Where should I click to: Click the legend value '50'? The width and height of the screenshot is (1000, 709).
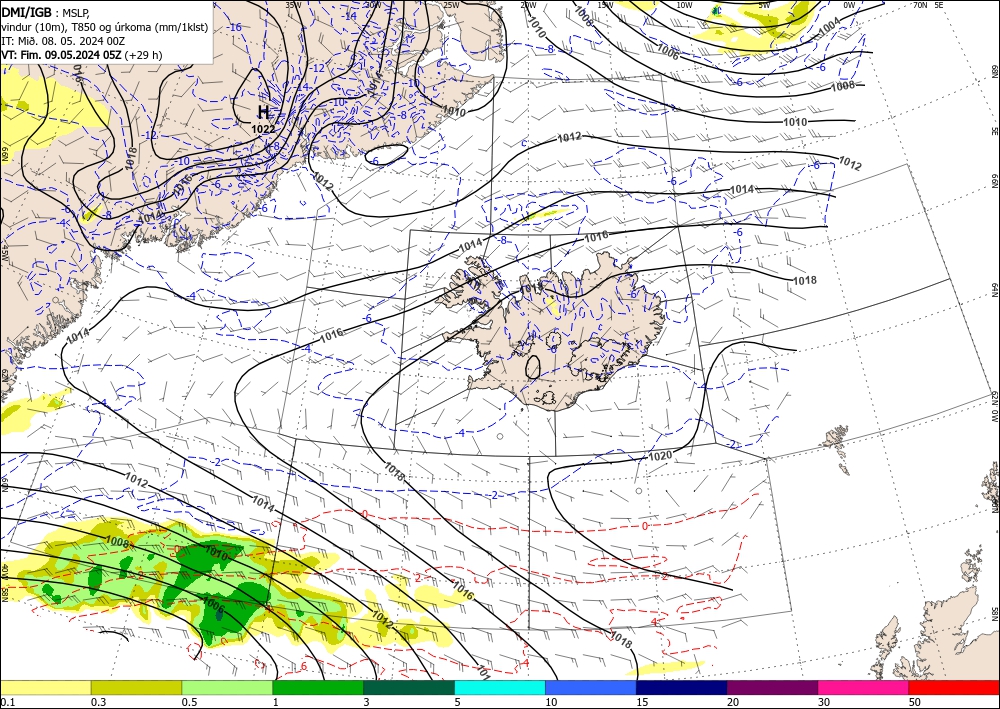915,702
